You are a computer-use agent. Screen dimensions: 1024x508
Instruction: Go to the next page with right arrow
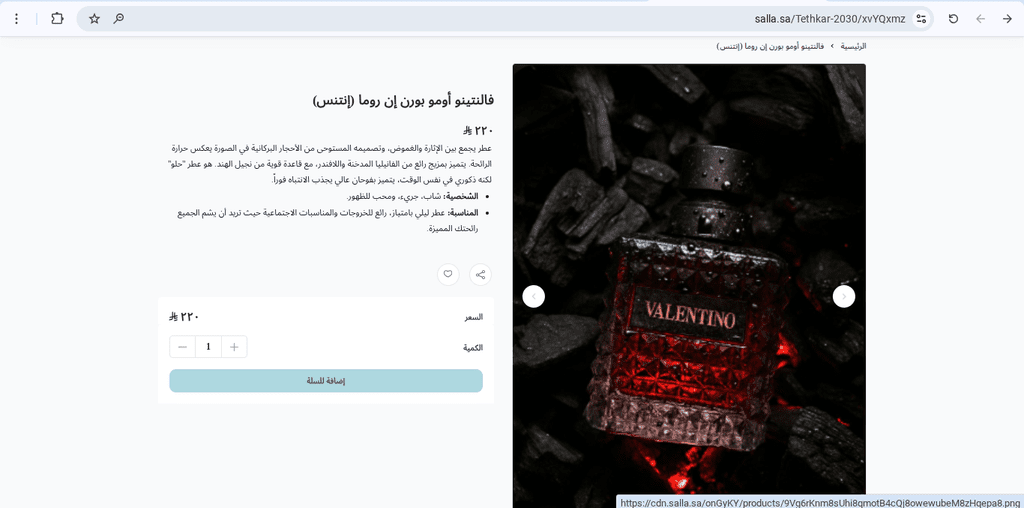(1007, 19)
